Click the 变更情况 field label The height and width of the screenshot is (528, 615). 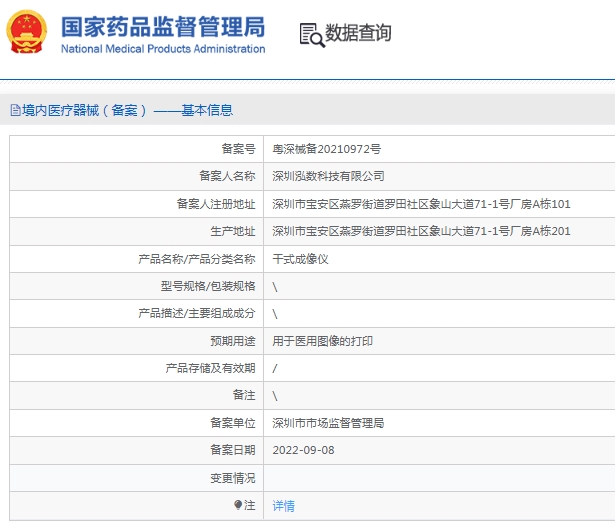coord(233,478)
